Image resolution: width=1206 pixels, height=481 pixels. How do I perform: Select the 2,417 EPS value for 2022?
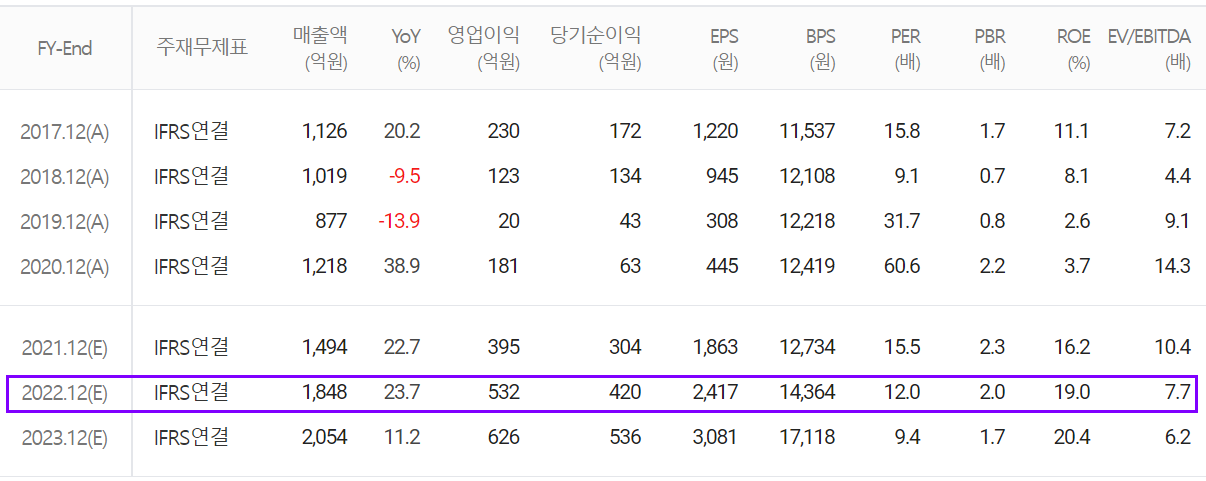(715, 393)
